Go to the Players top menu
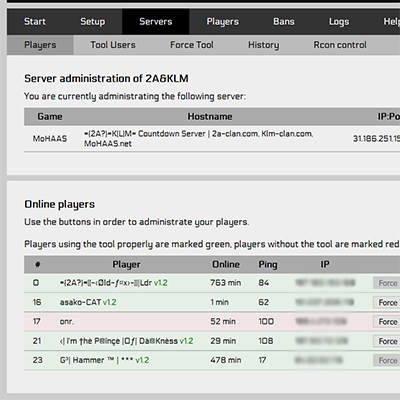 pos(222,22)
